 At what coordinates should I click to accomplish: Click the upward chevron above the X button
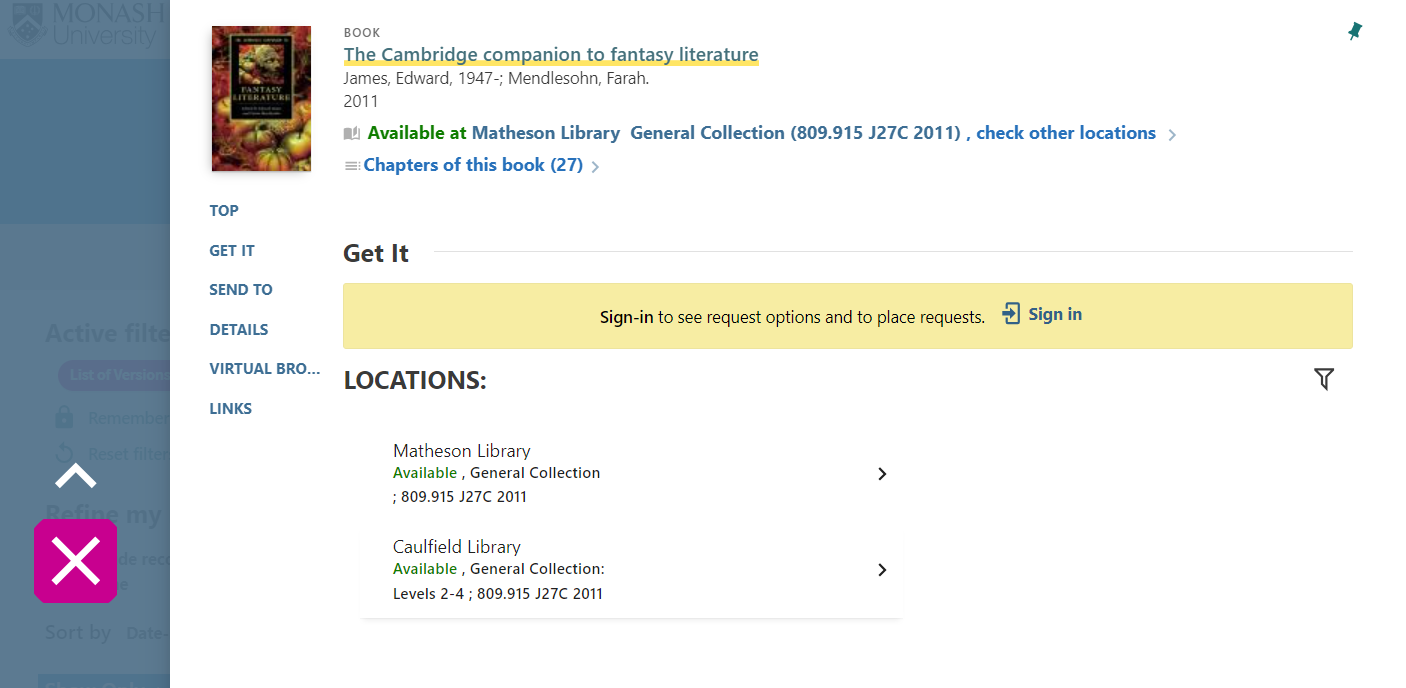76,476
